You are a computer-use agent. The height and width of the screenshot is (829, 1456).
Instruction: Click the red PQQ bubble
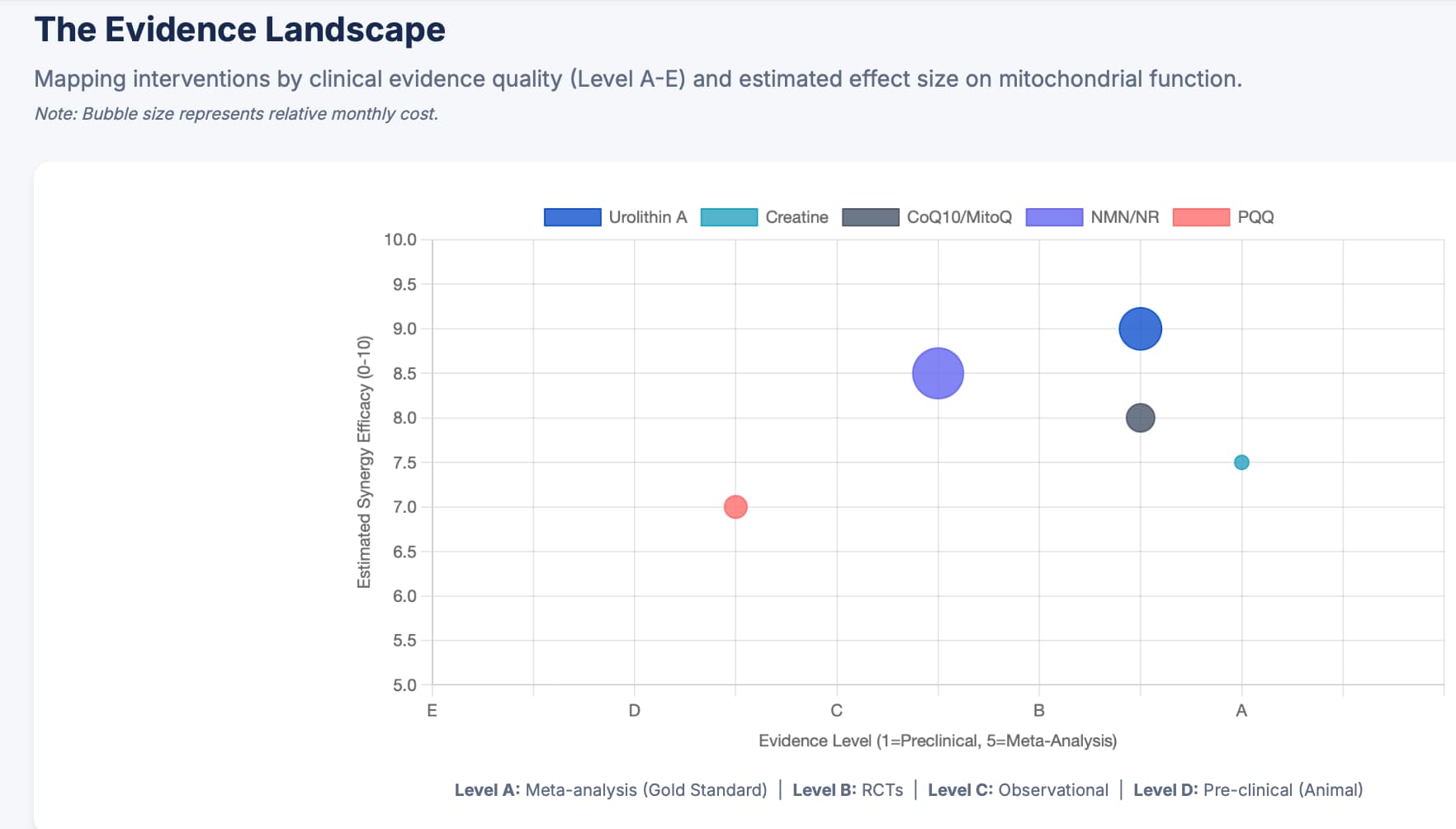point(735,507)
